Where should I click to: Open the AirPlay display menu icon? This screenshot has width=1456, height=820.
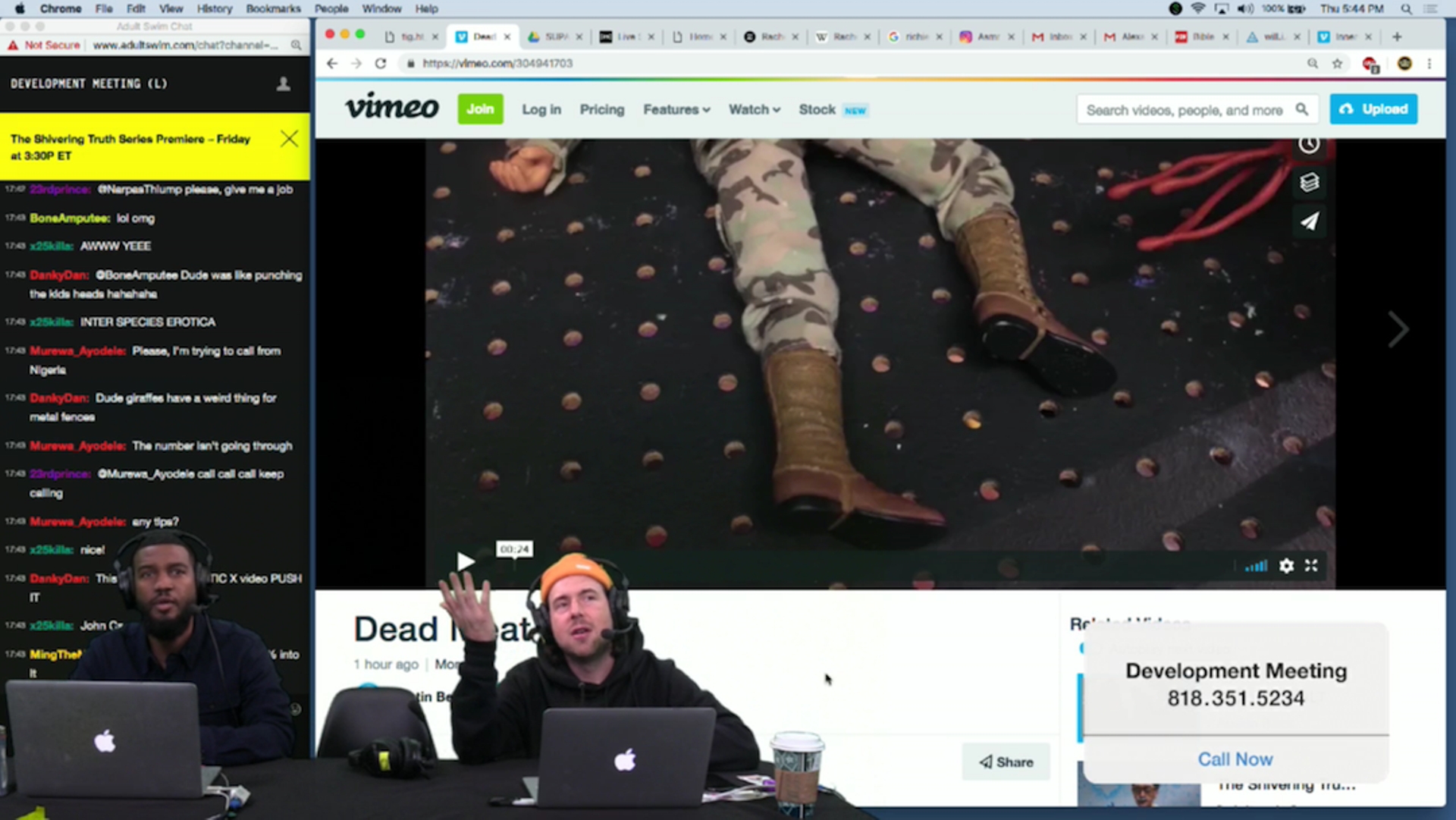tap(1222, 8)
